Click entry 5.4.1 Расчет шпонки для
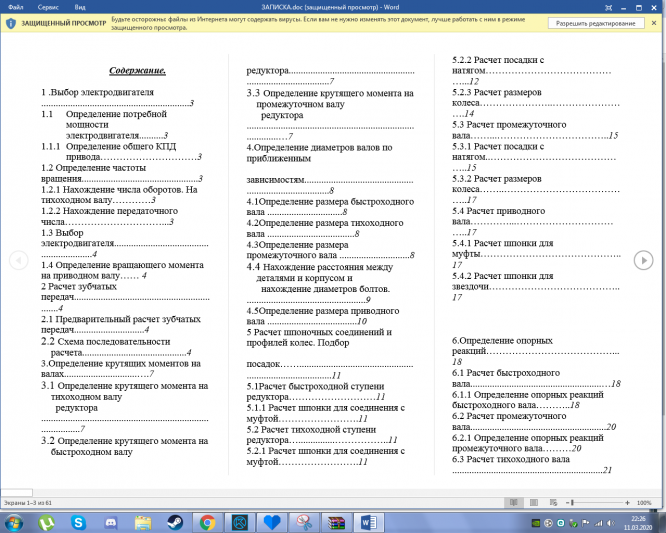The width and height of the screenshot is (666, 533). coord(503,243)
